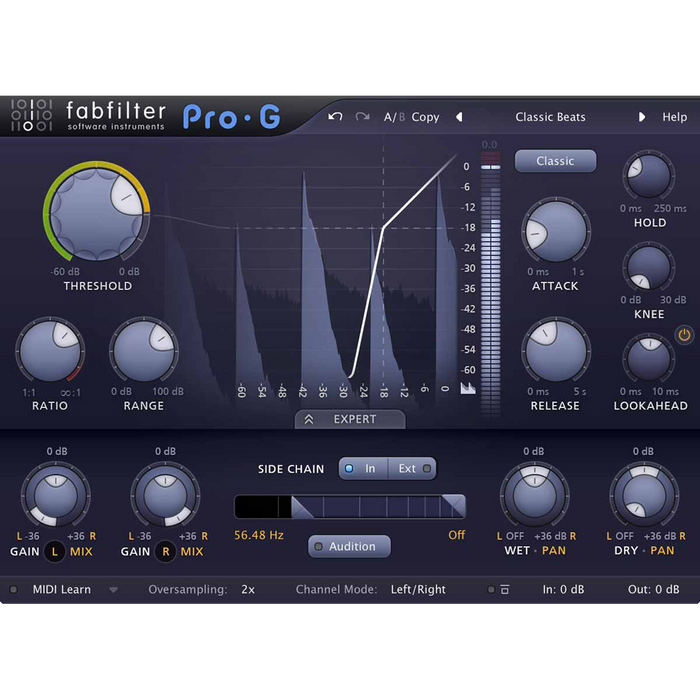The height and width of the screenshot is (700, 700).
Task: Click MIX label next to L
Action: (x=81, y=552)
